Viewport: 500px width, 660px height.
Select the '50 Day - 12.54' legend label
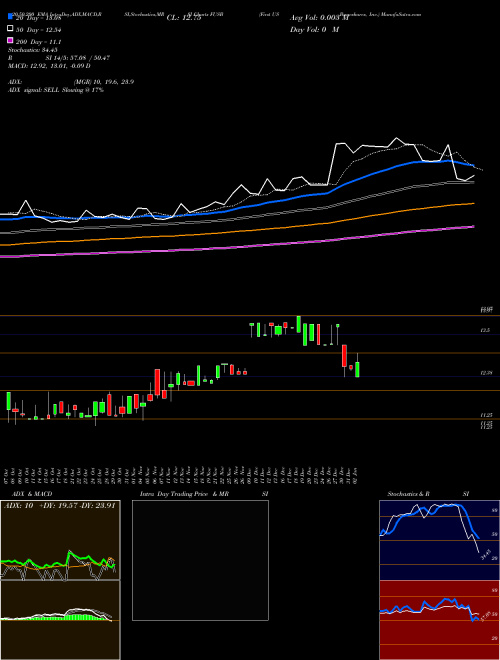[38, 29]
